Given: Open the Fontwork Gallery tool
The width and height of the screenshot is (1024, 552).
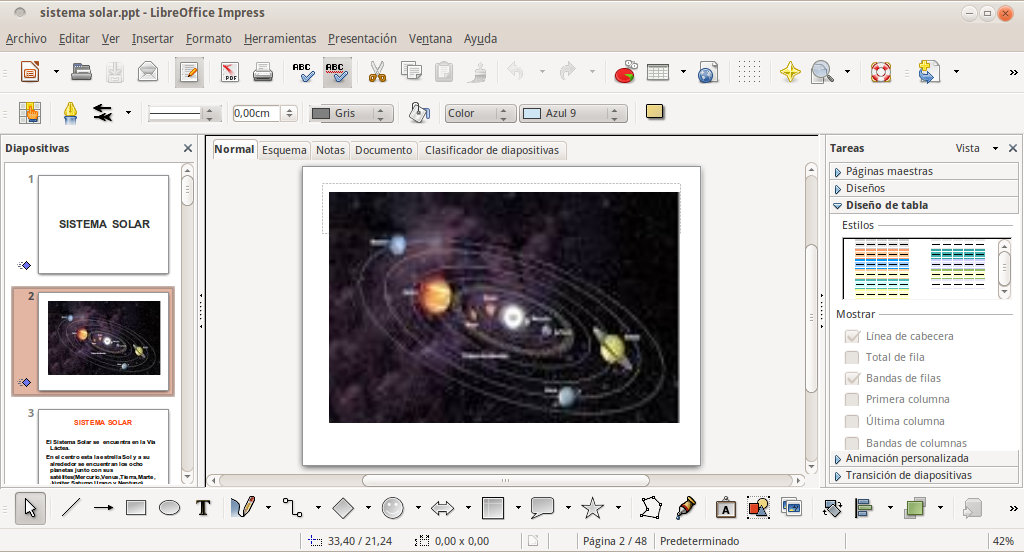Looking at the screenshot, I should 726,508.
